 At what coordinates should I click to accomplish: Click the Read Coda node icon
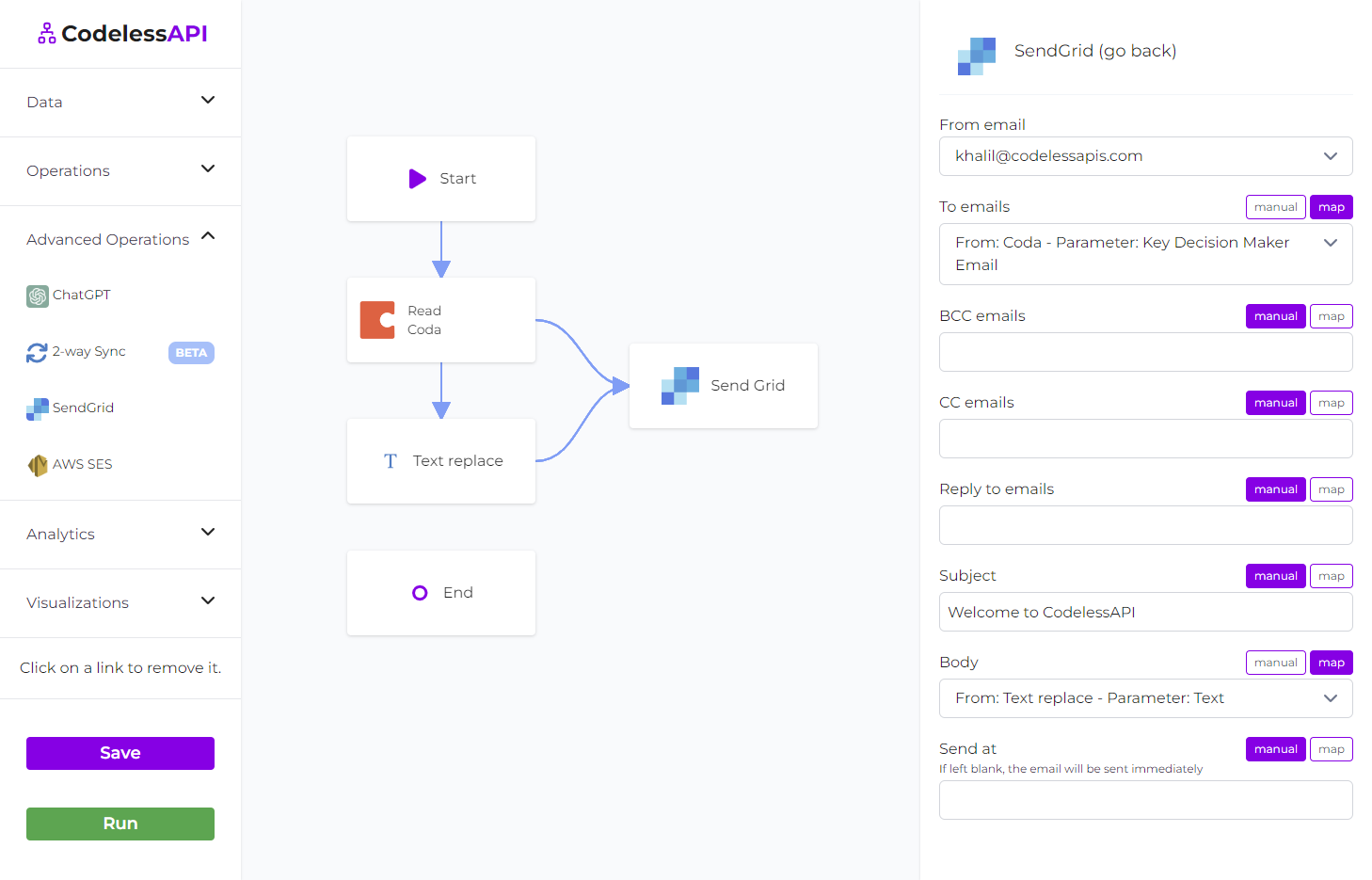pos(377,320)
